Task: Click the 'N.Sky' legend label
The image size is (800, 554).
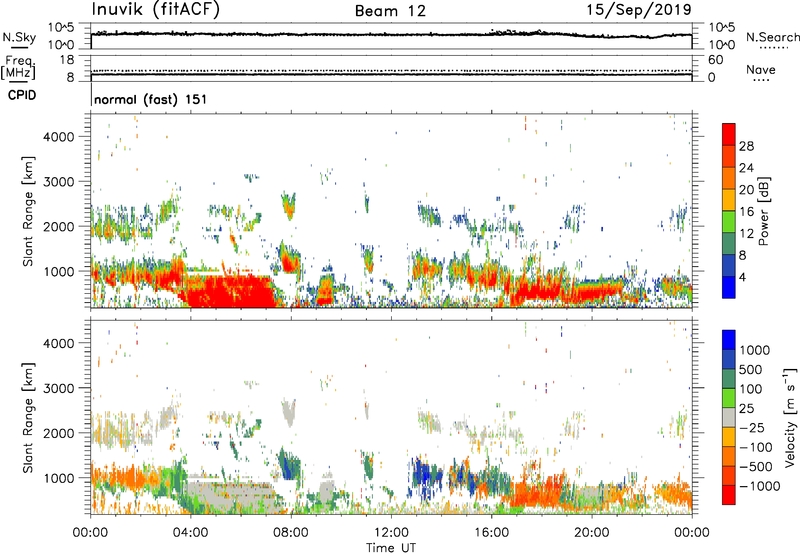Action: (19, 38)
